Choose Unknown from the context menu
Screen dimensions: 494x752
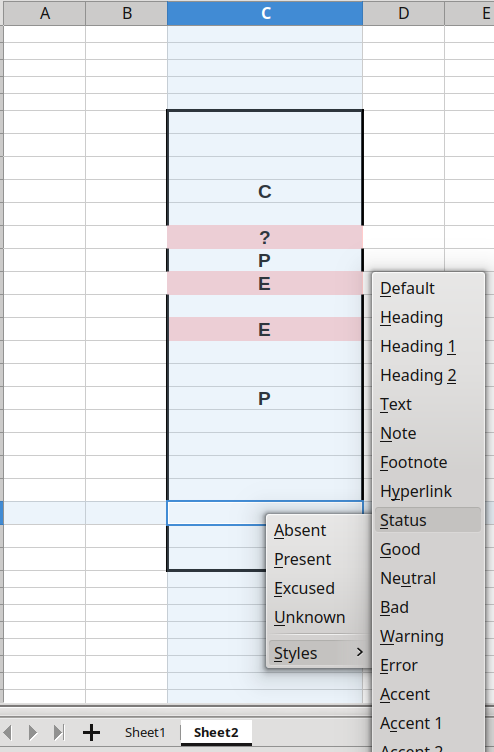[319, 617]
